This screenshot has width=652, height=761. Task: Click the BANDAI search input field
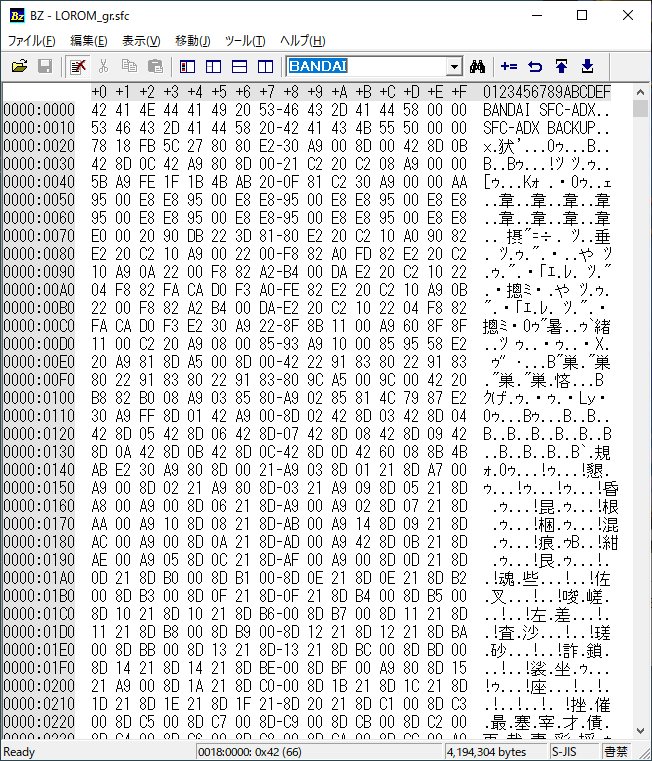pyautogui.click(x=367, y=66)
